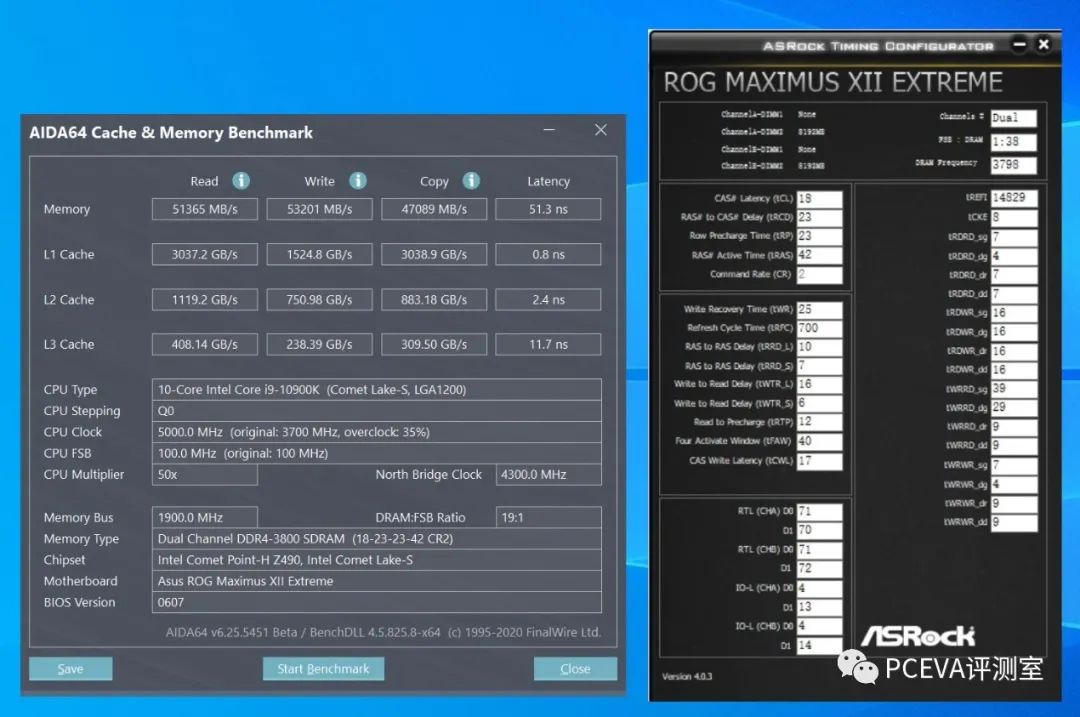Click the DRAM:FSB Ratio field showing 19:1
1080x717 pixels.
548,517
